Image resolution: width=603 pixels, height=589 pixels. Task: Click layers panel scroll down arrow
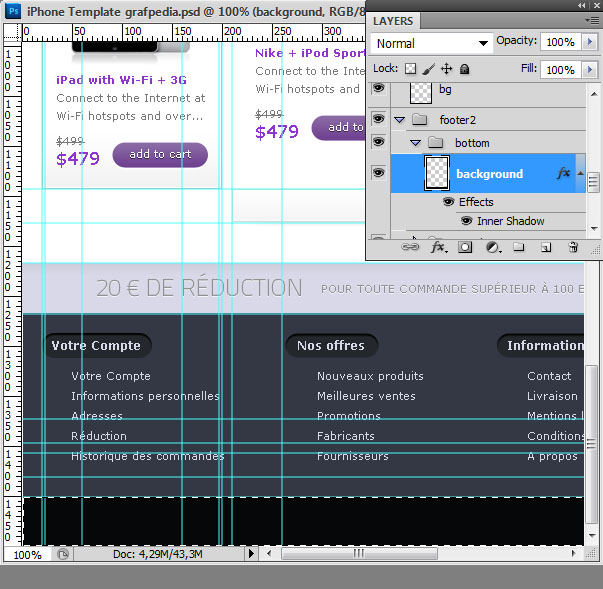[x=594, y=228]
